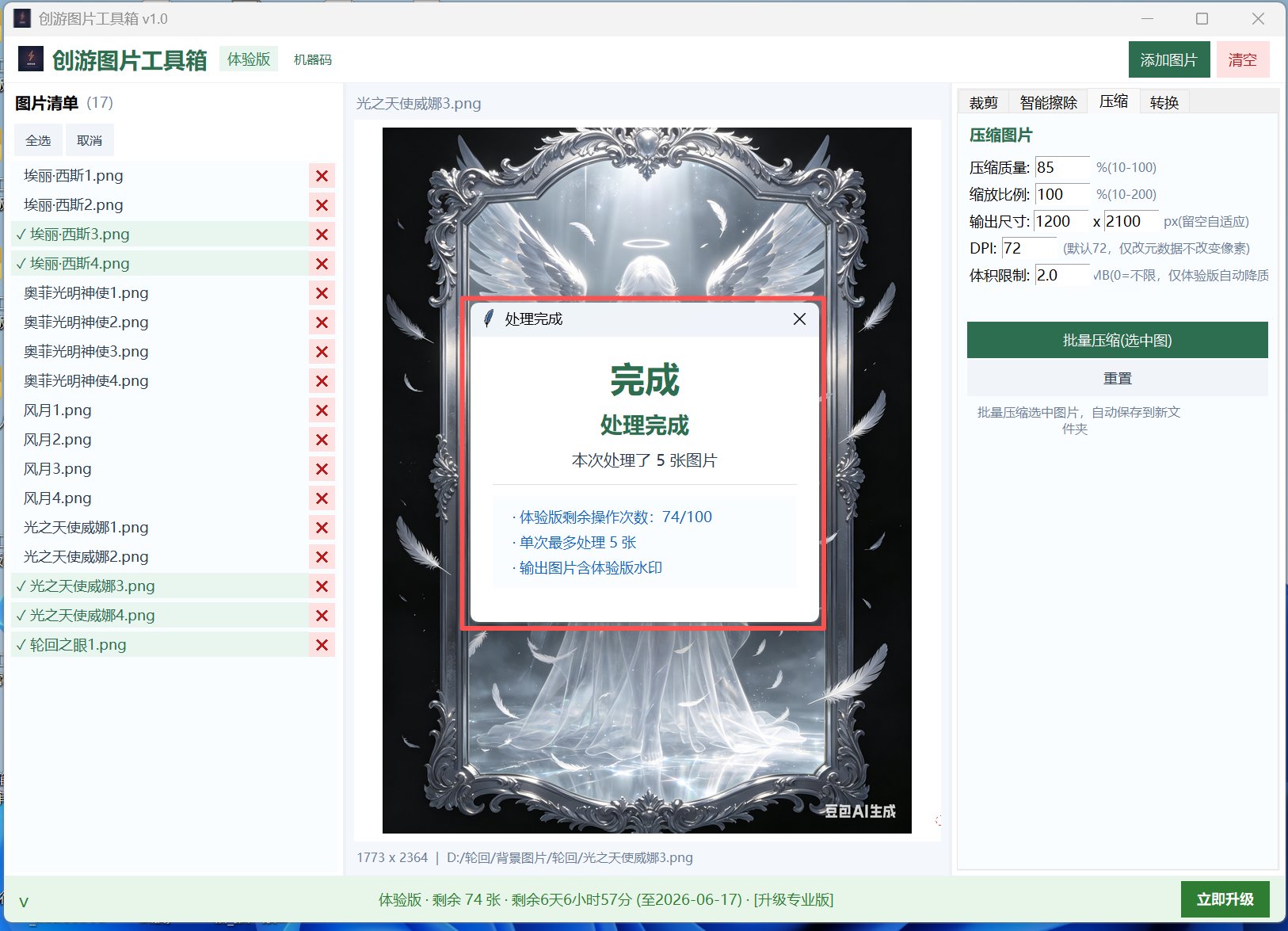Remove 奥菲光明神使2.png from the list
The image size is (1288, 931).
pos(322,322)
